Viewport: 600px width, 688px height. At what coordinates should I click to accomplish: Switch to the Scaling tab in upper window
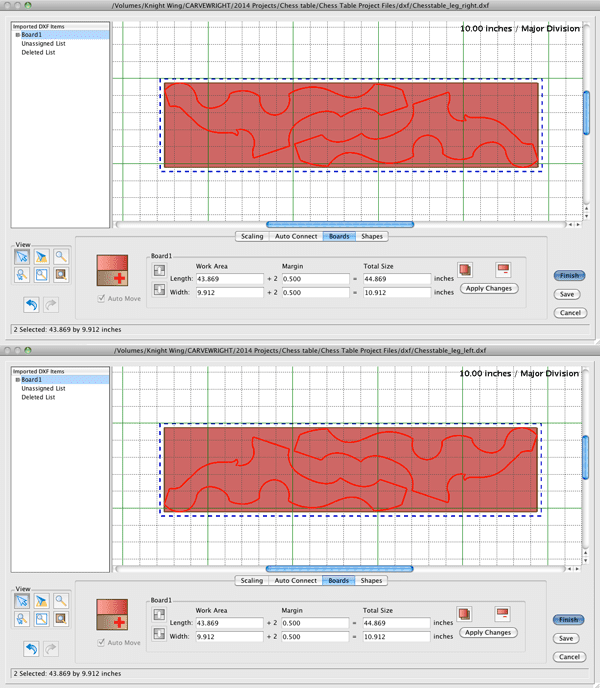[252, 236]
